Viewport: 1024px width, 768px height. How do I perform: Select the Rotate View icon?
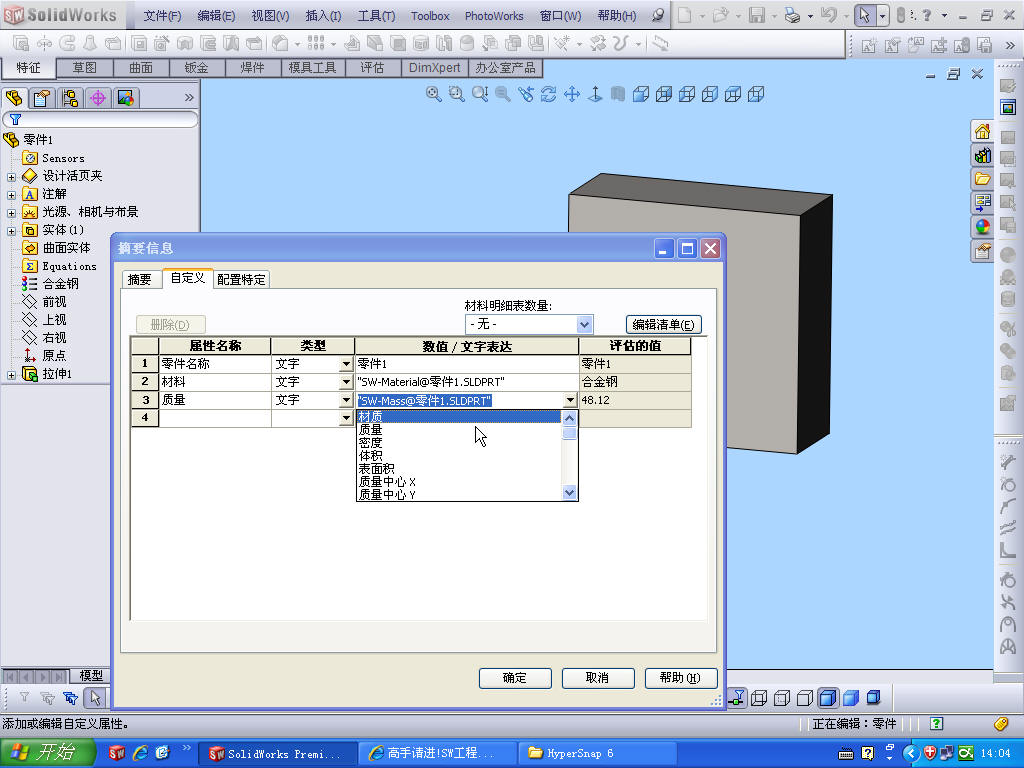(x=549, y=94)
